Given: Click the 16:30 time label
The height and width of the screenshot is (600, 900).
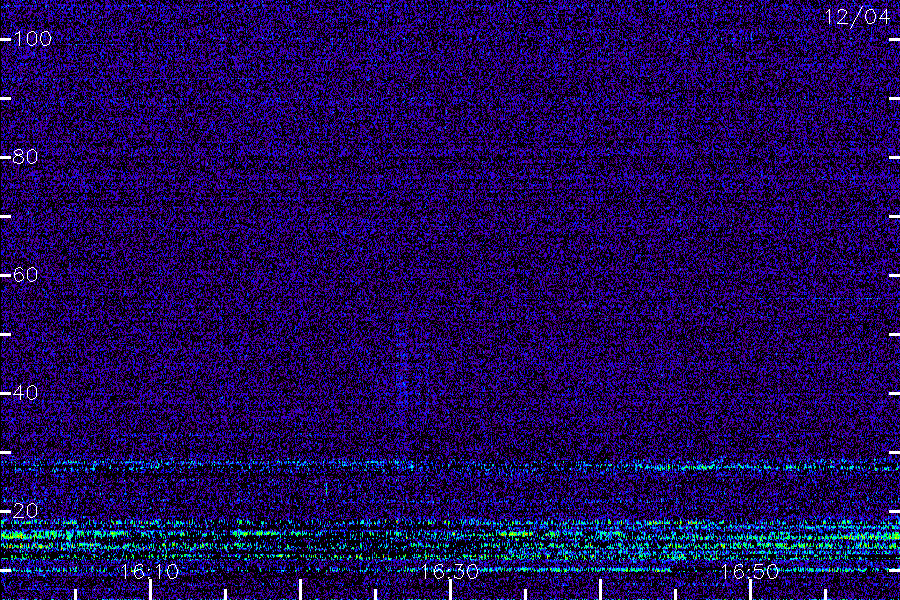Looking at the screenshot, I should coord(449,571).
